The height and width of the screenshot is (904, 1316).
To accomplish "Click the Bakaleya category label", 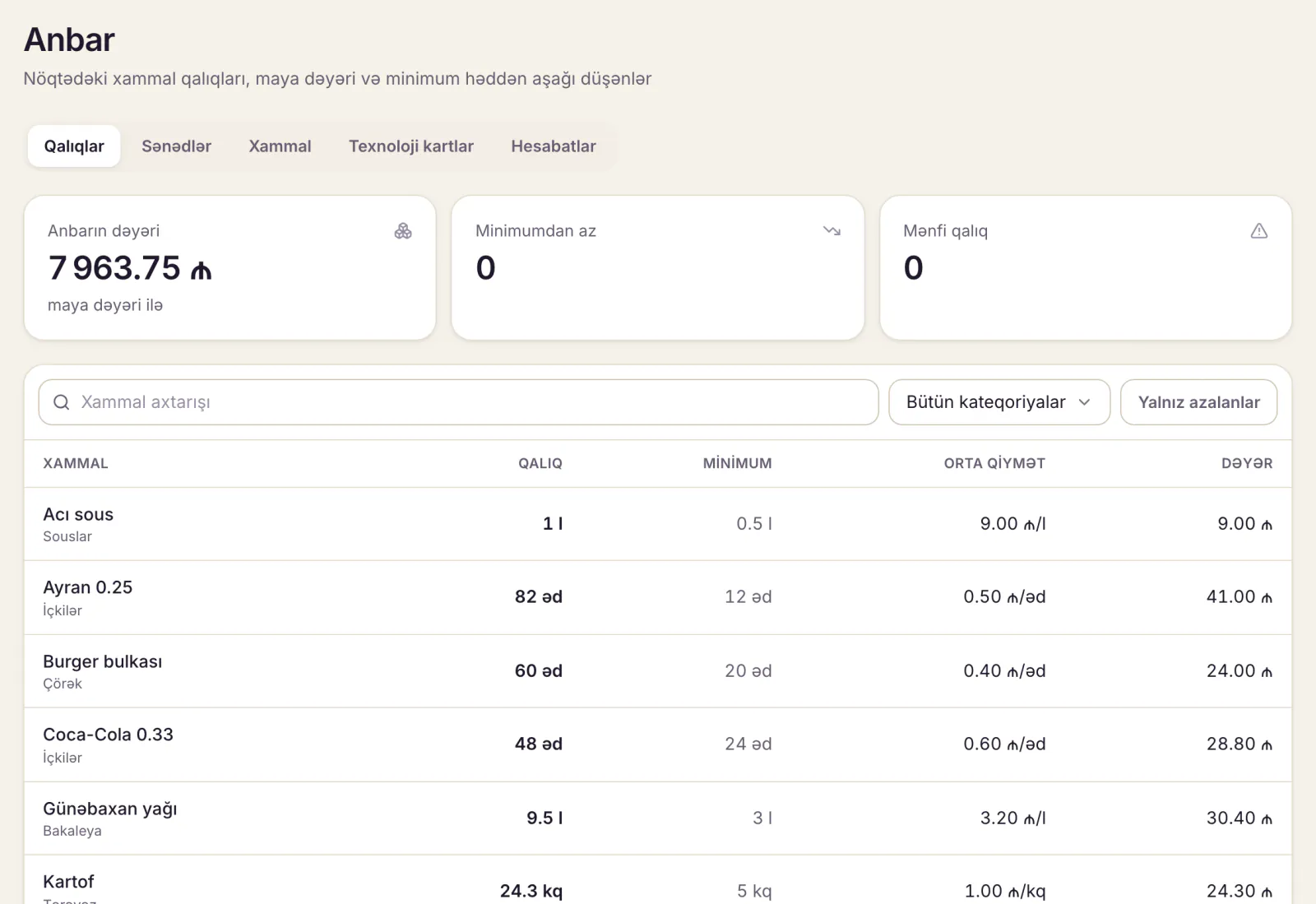I will (x=72, y=831).
